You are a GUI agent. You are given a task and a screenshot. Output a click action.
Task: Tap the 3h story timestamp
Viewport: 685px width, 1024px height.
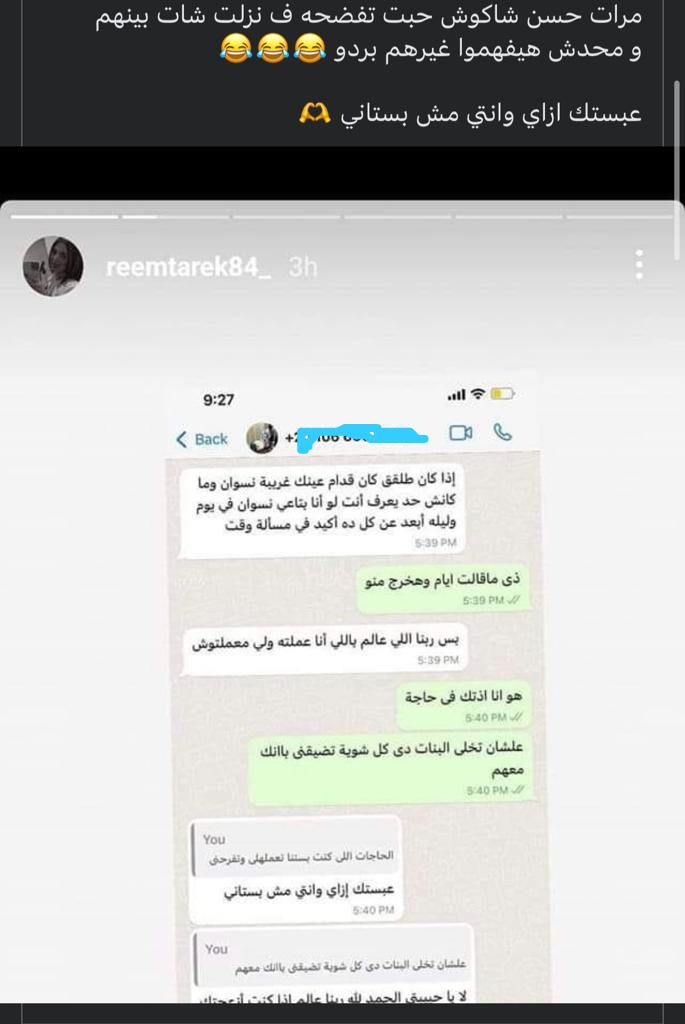click(303, 266)
